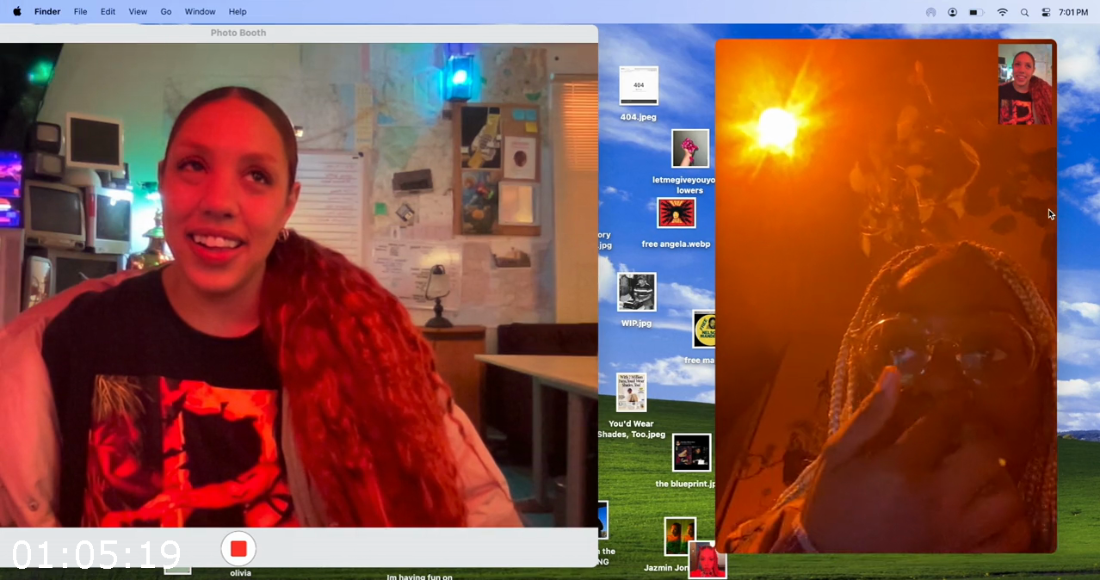This screenshot has width=1100, height=580.
Task: Open the Help menu
Action: pos(238,12)
